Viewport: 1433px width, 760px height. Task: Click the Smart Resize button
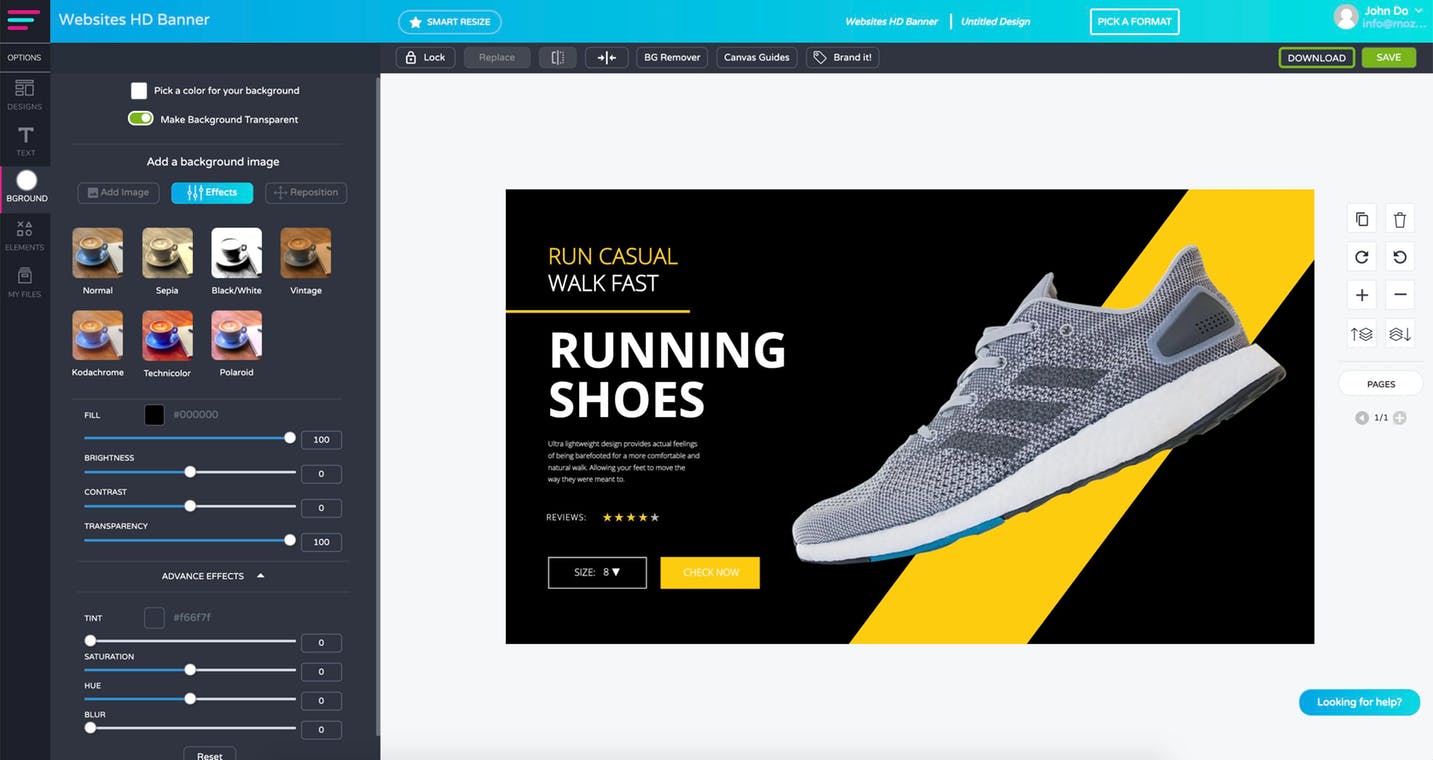449,22
